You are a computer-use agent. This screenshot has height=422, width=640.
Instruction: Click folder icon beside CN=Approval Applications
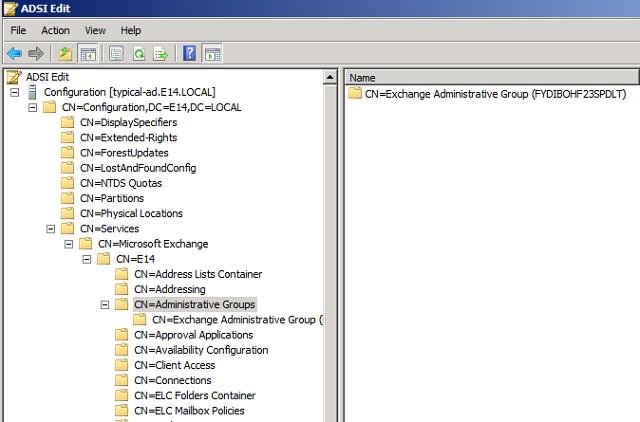tap(122, 334)
